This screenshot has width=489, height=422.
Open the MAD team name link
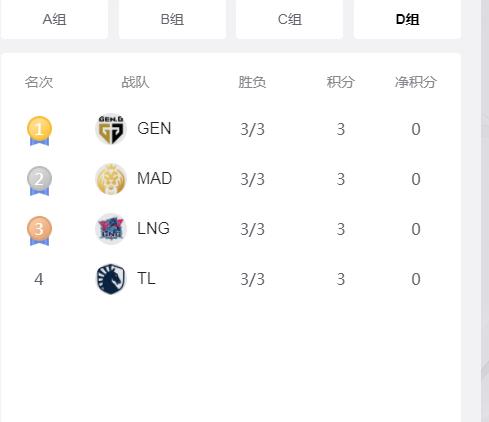[155, 179]
